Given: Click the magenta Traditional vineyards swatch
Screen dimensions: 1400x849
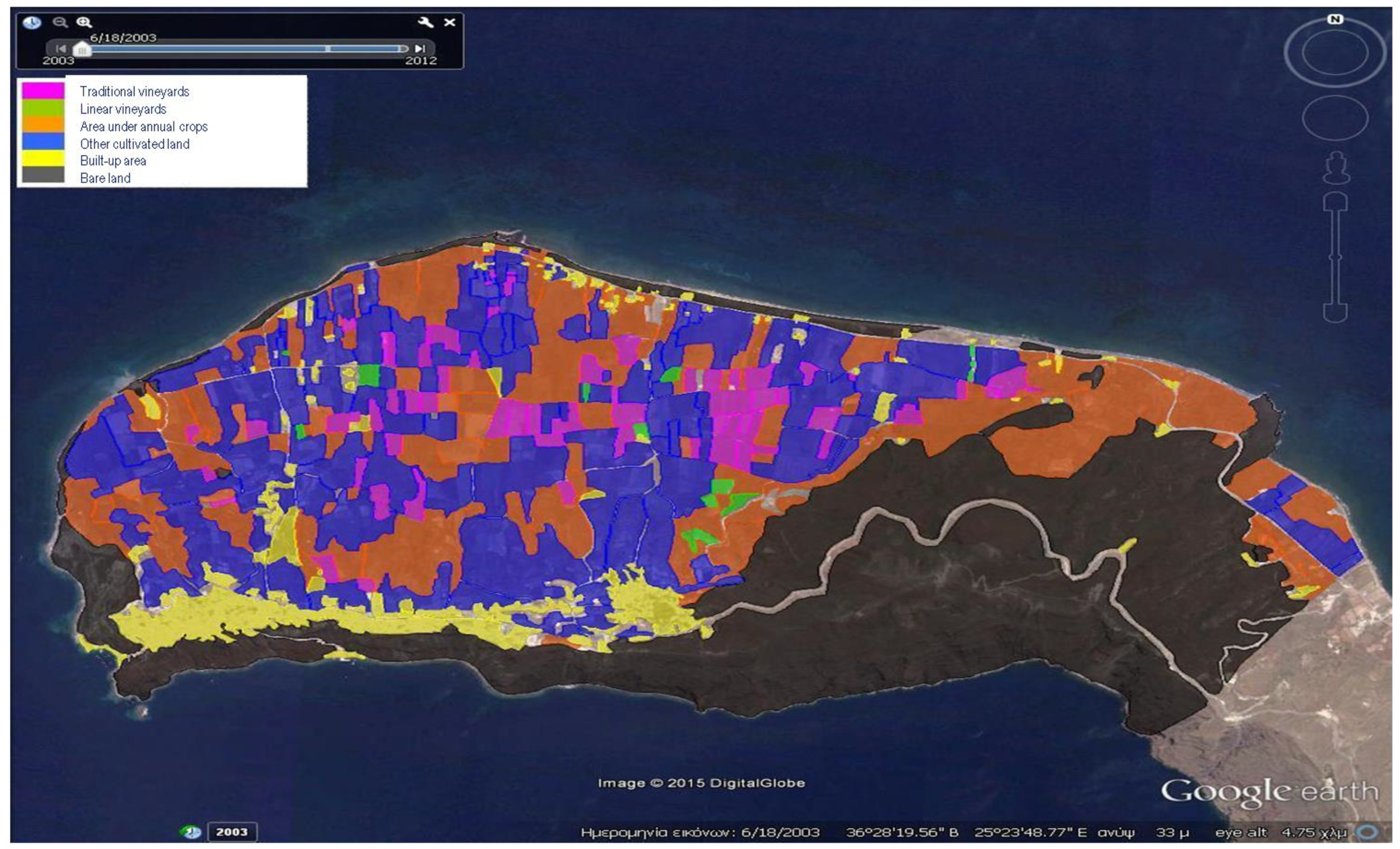Looking at the screenshot, I should click(x=43, y=91).
